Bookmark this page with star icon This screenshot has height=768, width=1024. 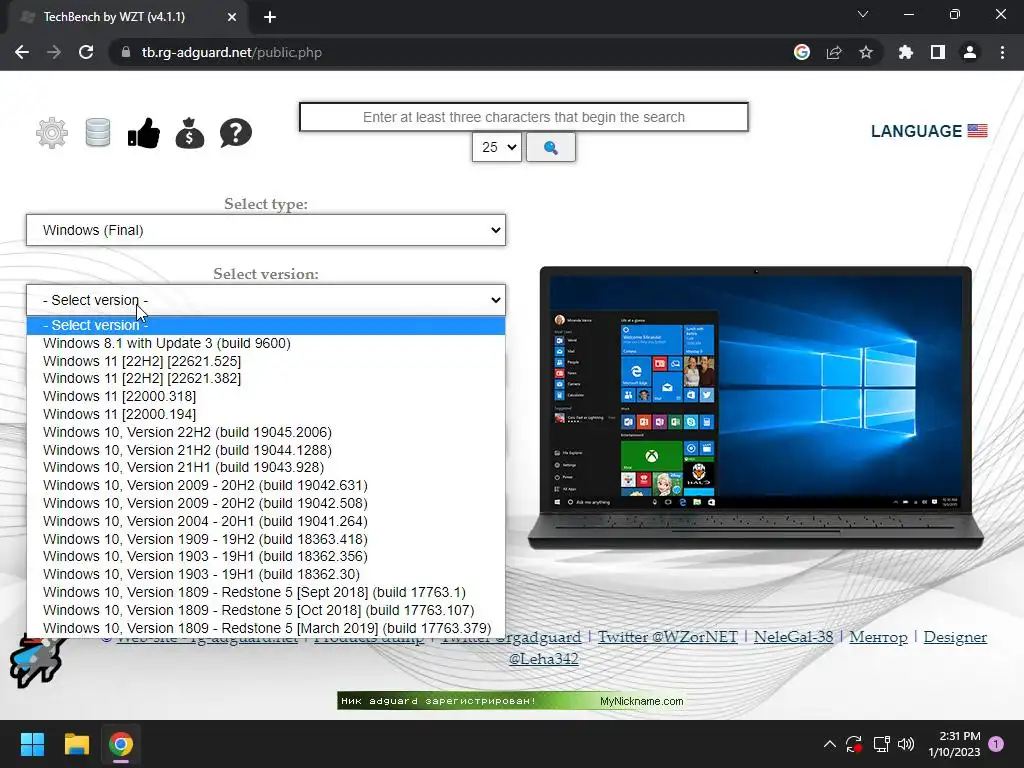click(x=866, y=52)
